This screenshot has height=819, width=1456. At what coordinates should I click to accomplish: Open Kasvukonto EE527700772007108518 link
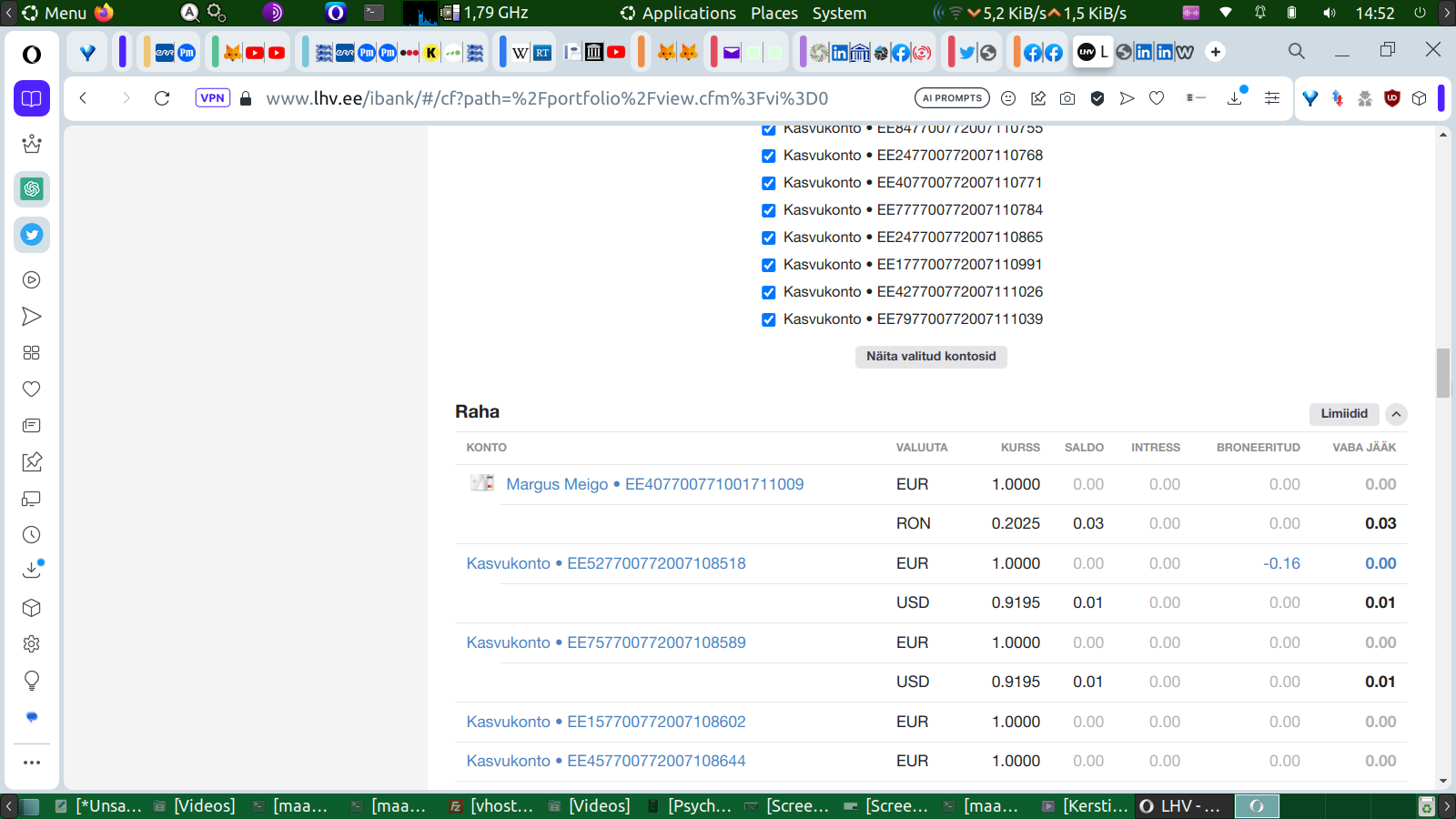point(606,563)
